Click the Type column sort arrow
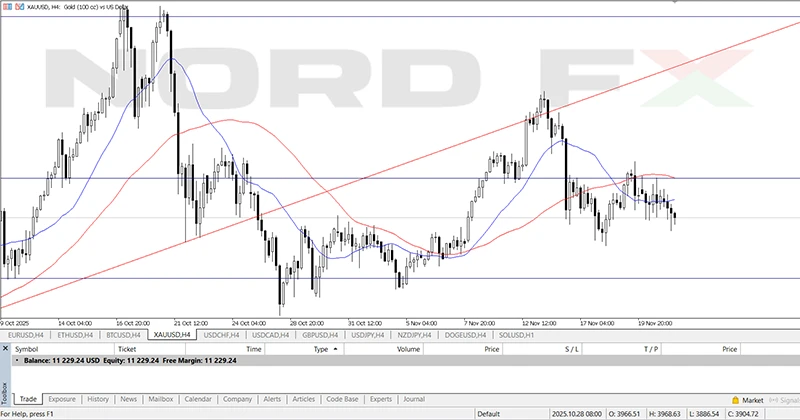800x420 pixels. [x=335, y=349]
